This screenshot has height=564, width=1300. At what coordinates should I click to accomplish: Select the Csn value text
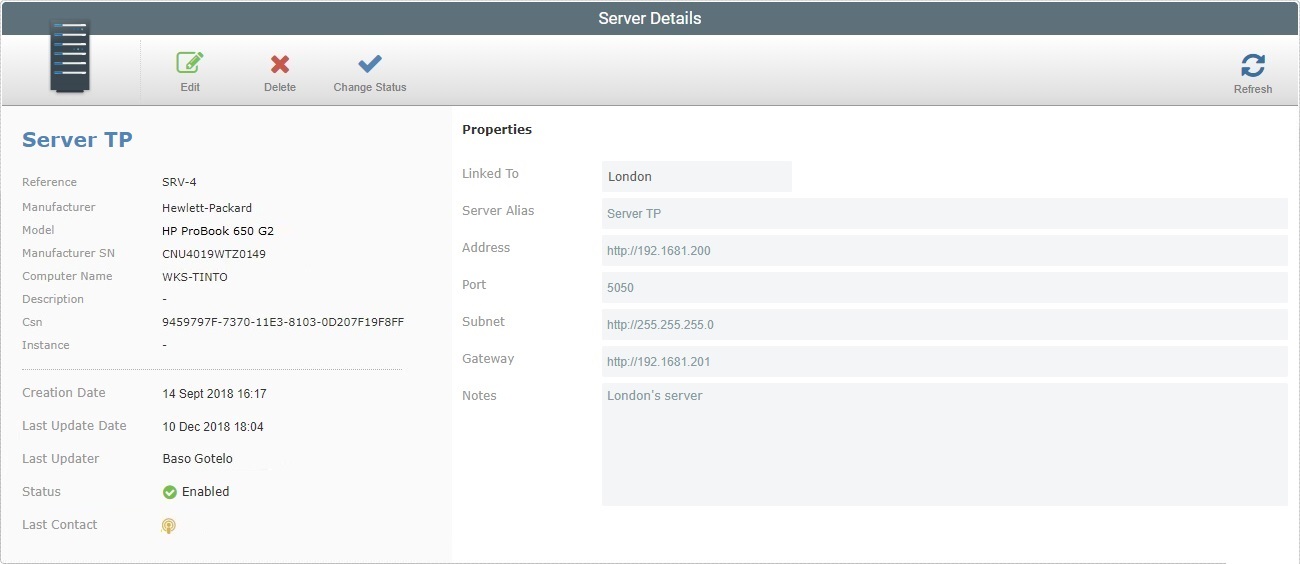click(x=282, y=323)
